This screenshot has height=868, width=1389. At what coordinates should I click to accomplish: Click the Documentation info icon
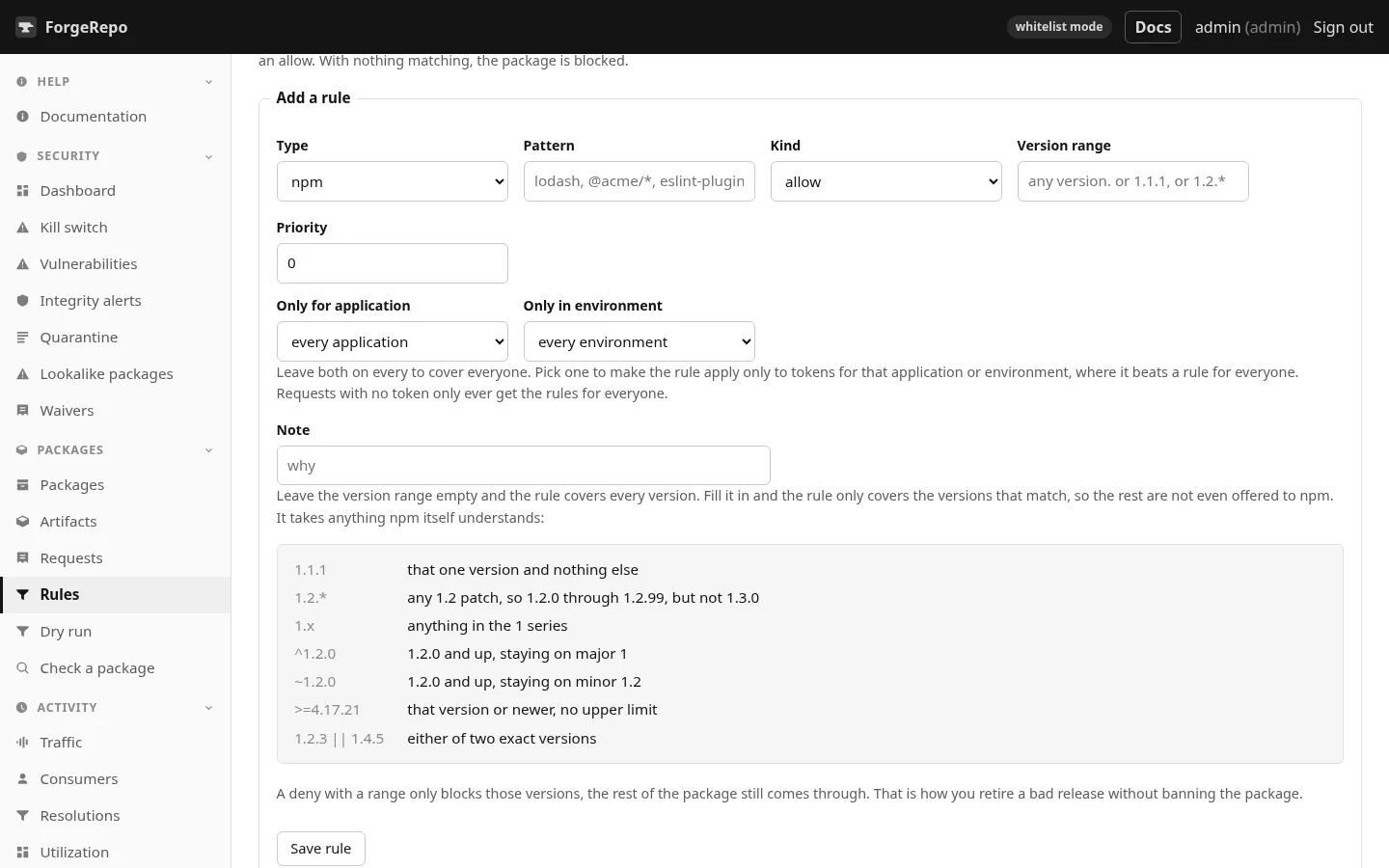click(22, 117)
